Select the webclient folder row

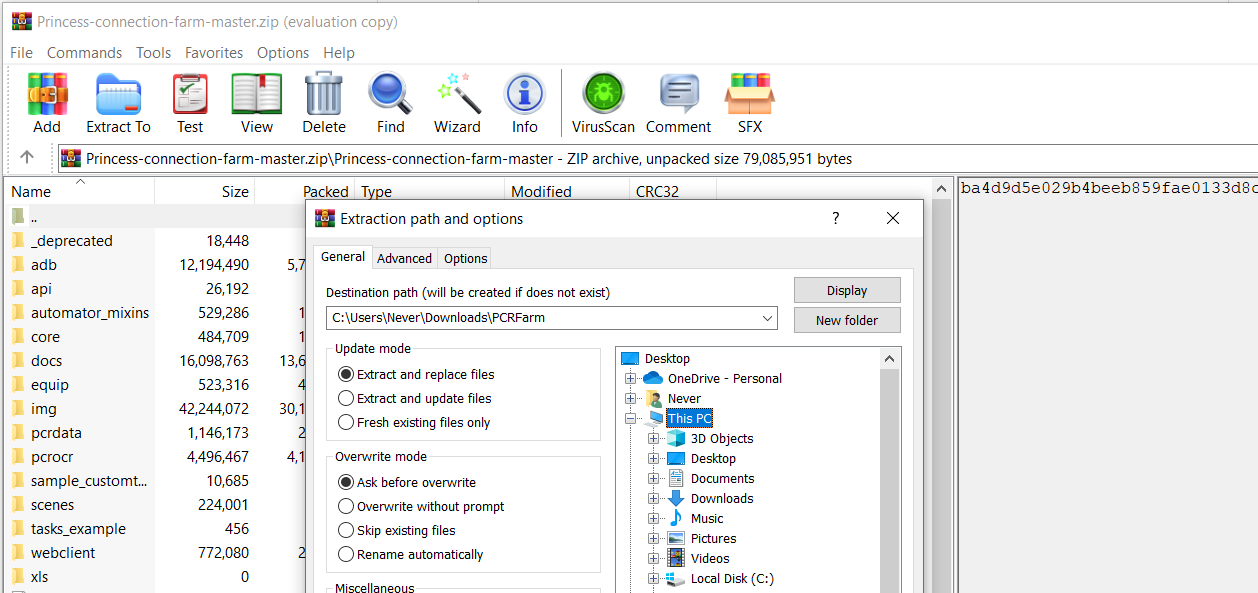pyautogui.click(x=155, y=552)
